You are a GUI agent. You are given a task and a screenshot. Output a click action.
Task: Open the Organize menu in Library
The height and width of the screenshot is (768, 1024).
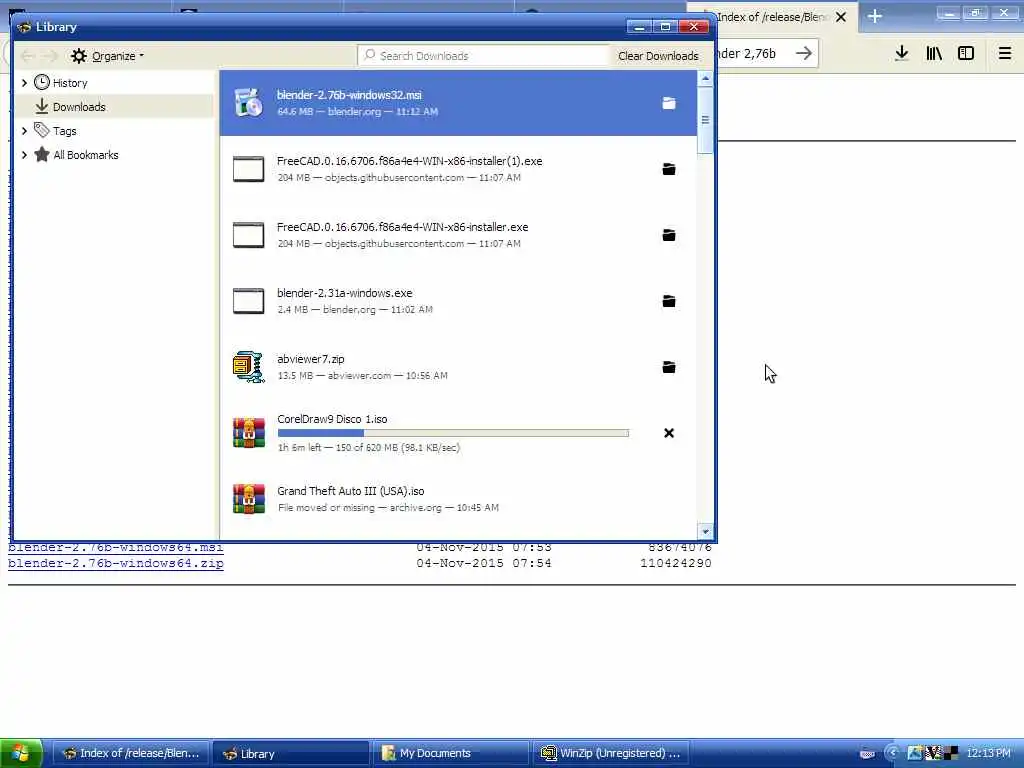pyautogui.click(x=108, y=56)
